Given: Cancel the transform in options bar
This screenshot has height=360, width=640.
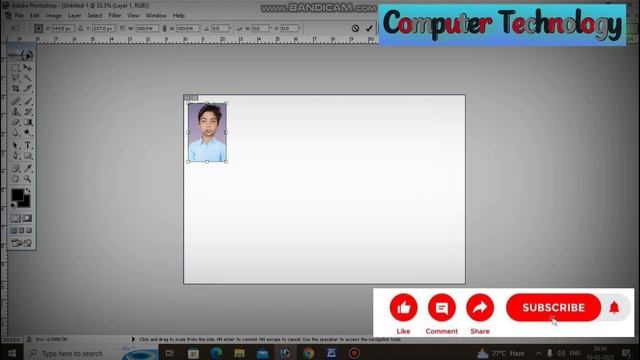Looking at the screenshot, I should (x=356, y=28).
